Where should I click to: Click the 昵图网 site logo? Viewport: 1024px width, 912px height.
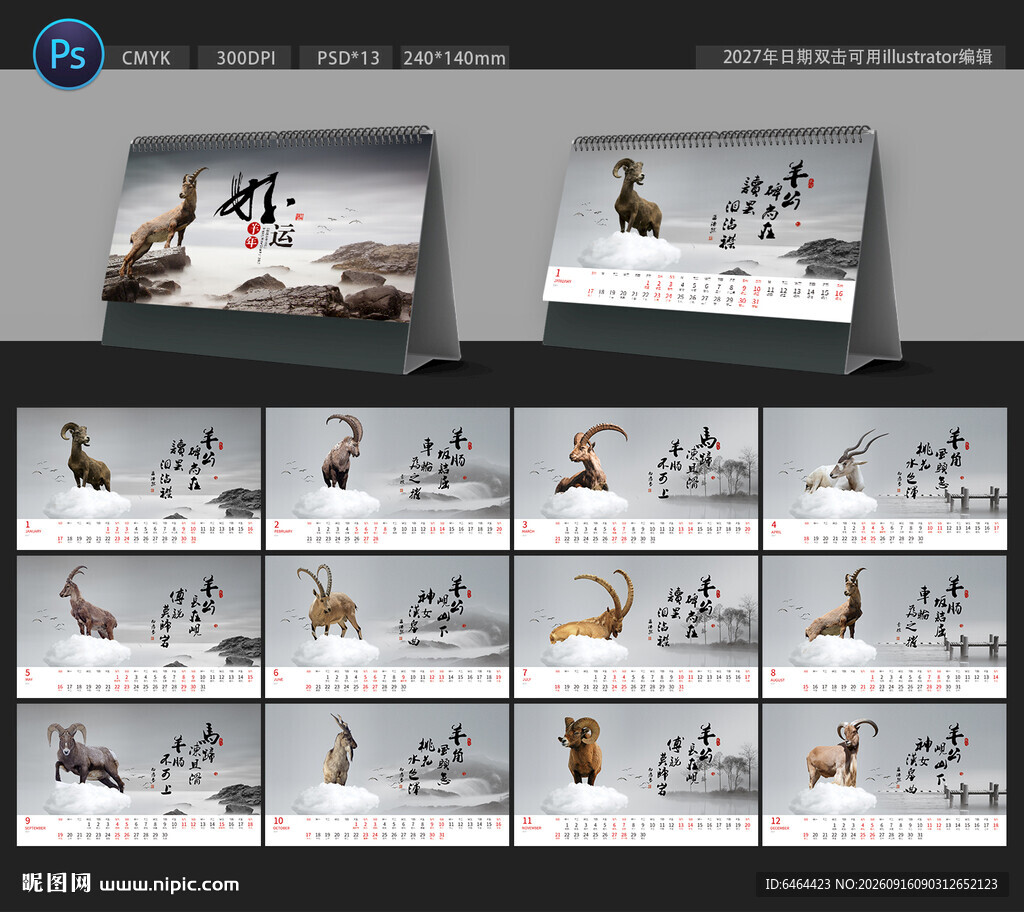coord(56,883)
